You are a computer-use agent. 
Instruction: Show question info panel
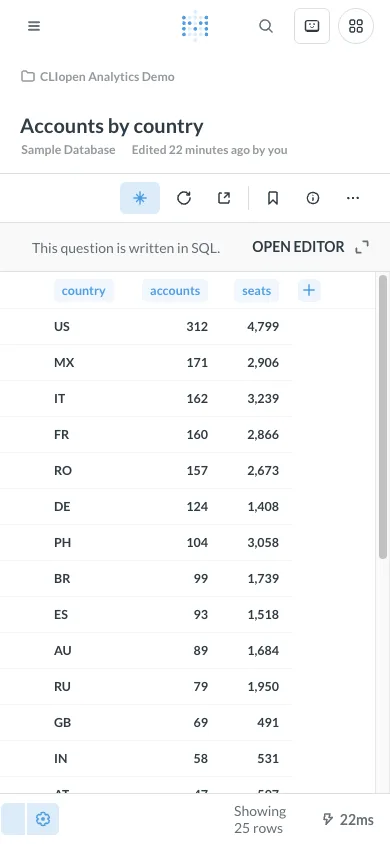pos(313,198)
